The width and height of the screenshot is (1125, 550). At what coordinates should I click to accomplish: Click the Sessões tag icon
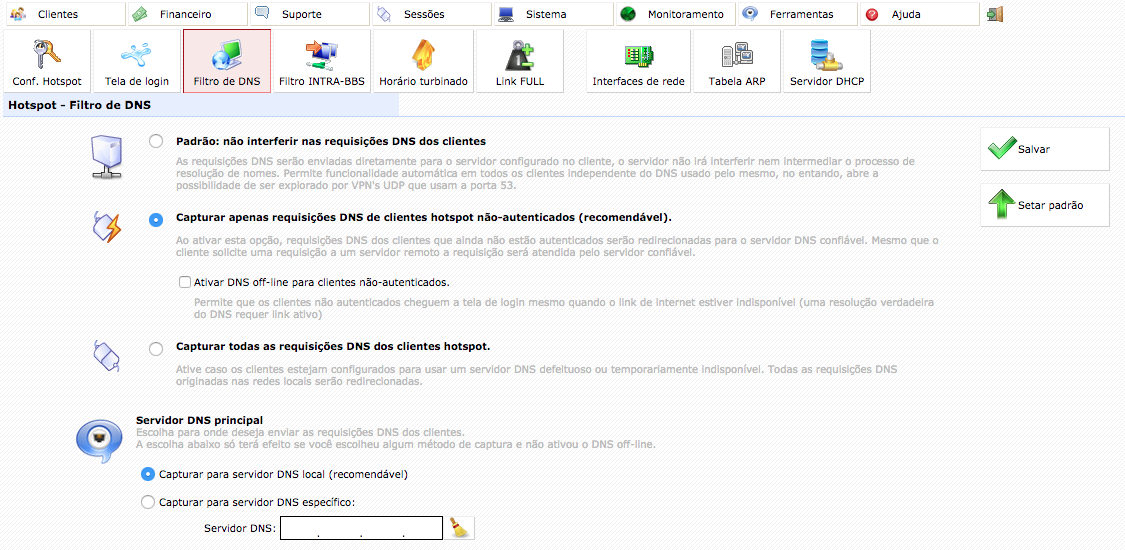pos(385,14)
